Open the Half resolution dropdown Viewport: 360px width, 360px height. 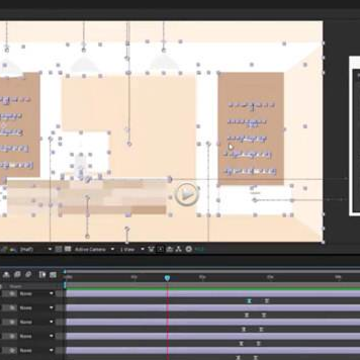coord(36,249)
